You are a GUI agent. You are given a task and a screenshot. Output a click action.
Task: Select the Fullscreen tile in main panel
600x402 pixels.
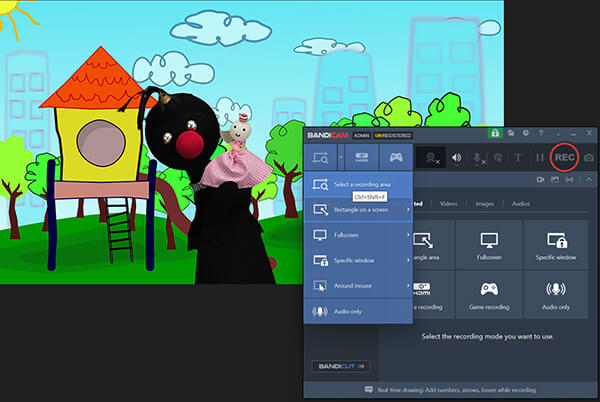click(x=489, y=246)
